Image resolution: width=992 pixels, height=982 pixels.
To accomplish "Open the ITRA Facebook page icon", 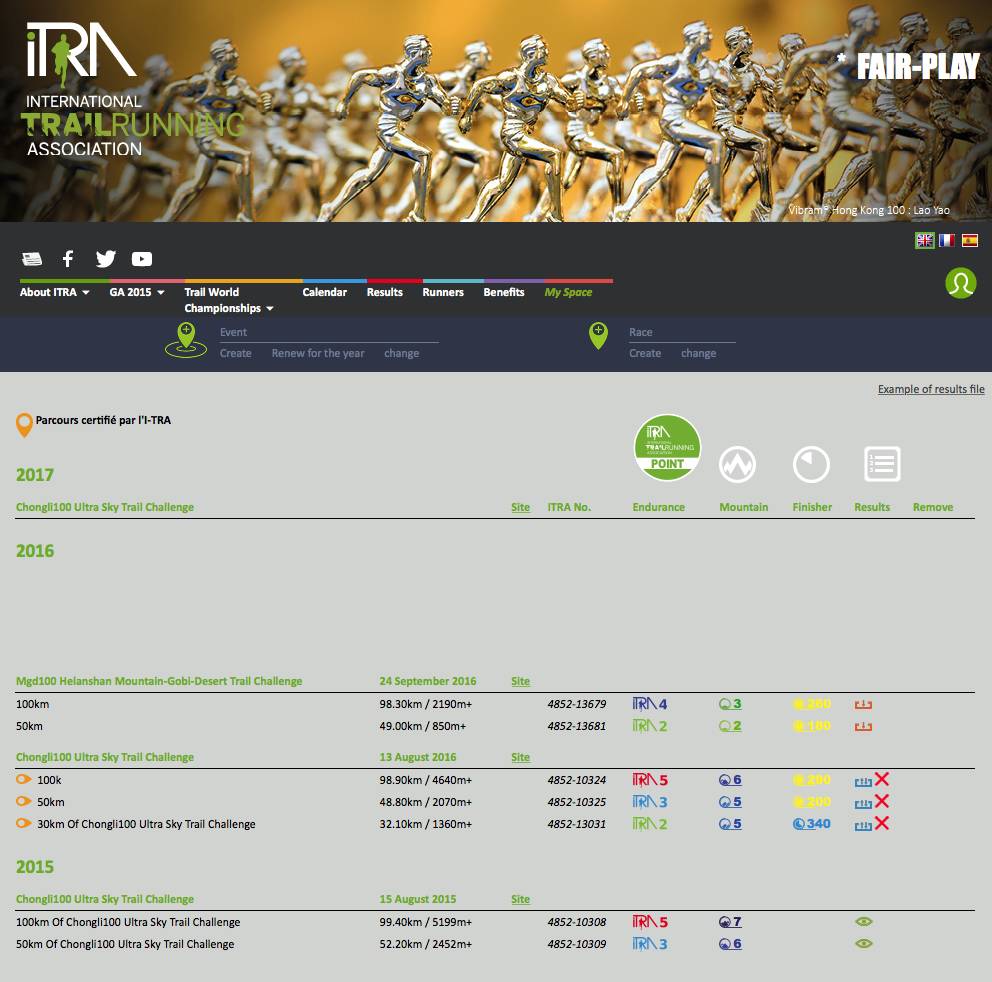I will click(x=68, y=259).
